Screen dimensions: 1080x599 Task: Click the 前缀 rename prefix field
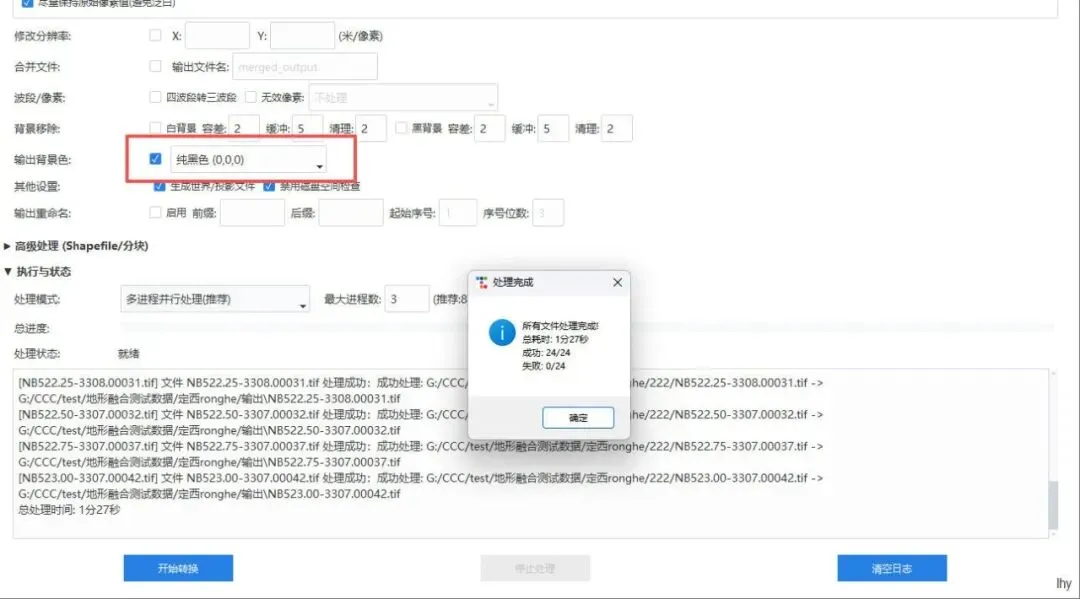(x=252, y=213)
